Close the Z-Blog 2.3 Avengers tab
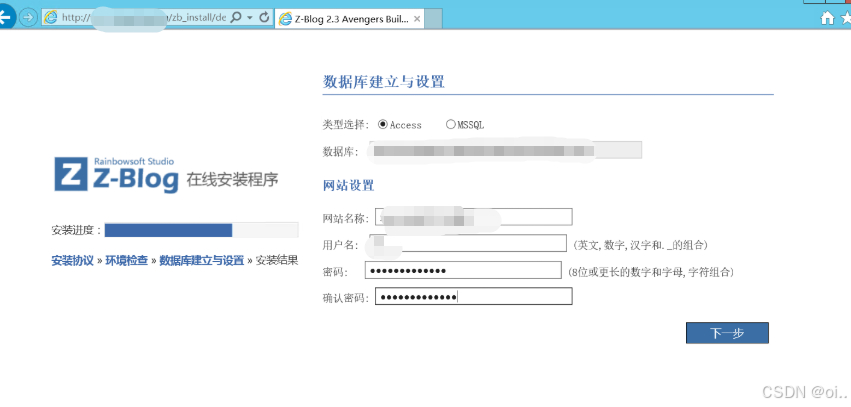 (x=417, y=18)
